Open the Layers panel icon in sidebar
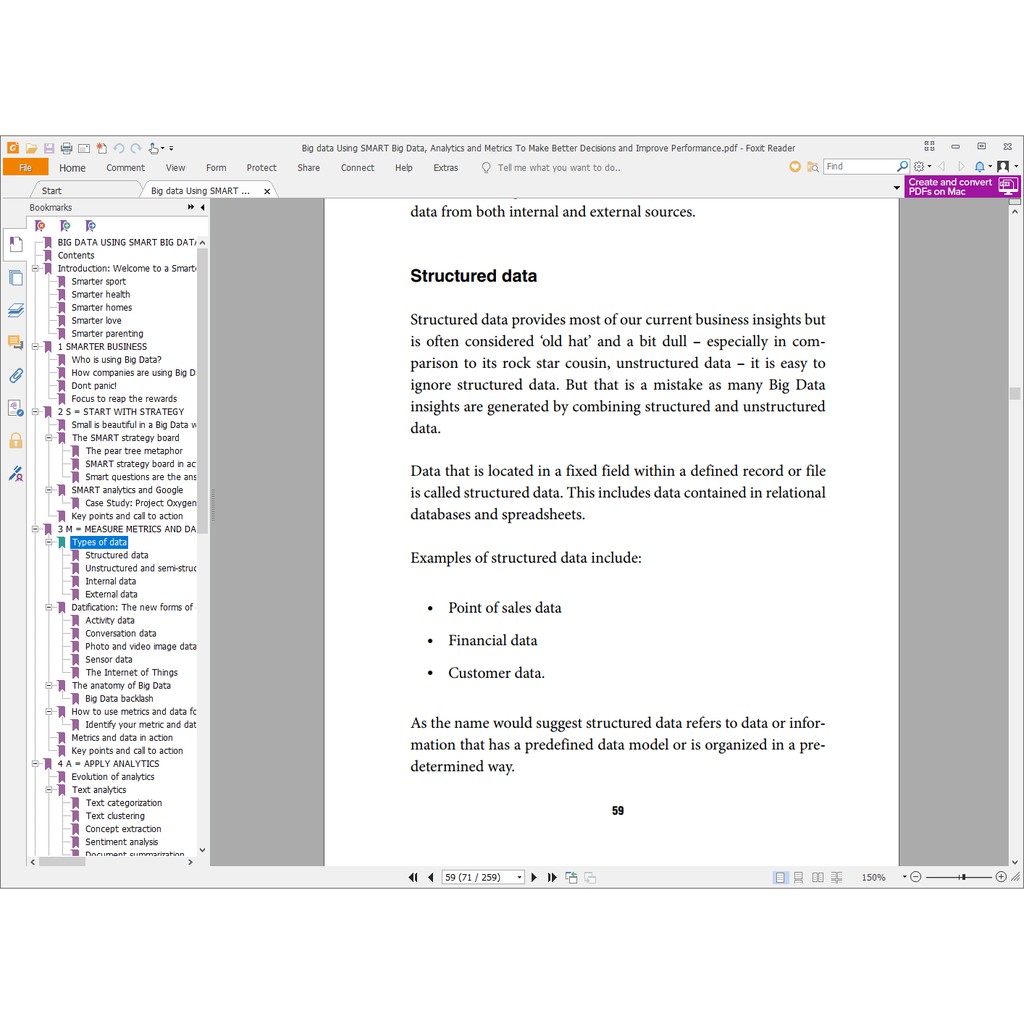 tap(16, 311)
